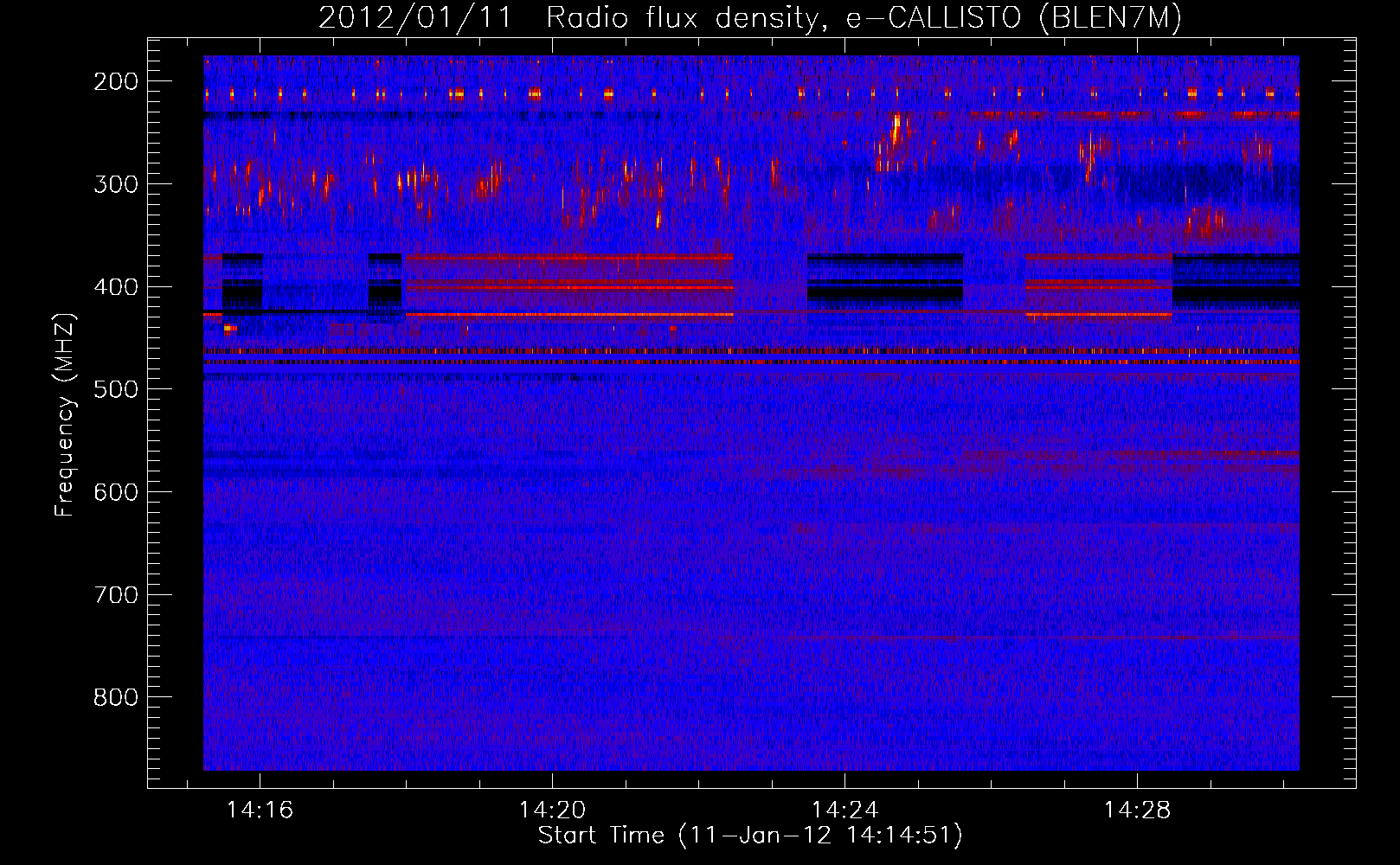Click the 200 frequency tick label

(x=116, y=81)
